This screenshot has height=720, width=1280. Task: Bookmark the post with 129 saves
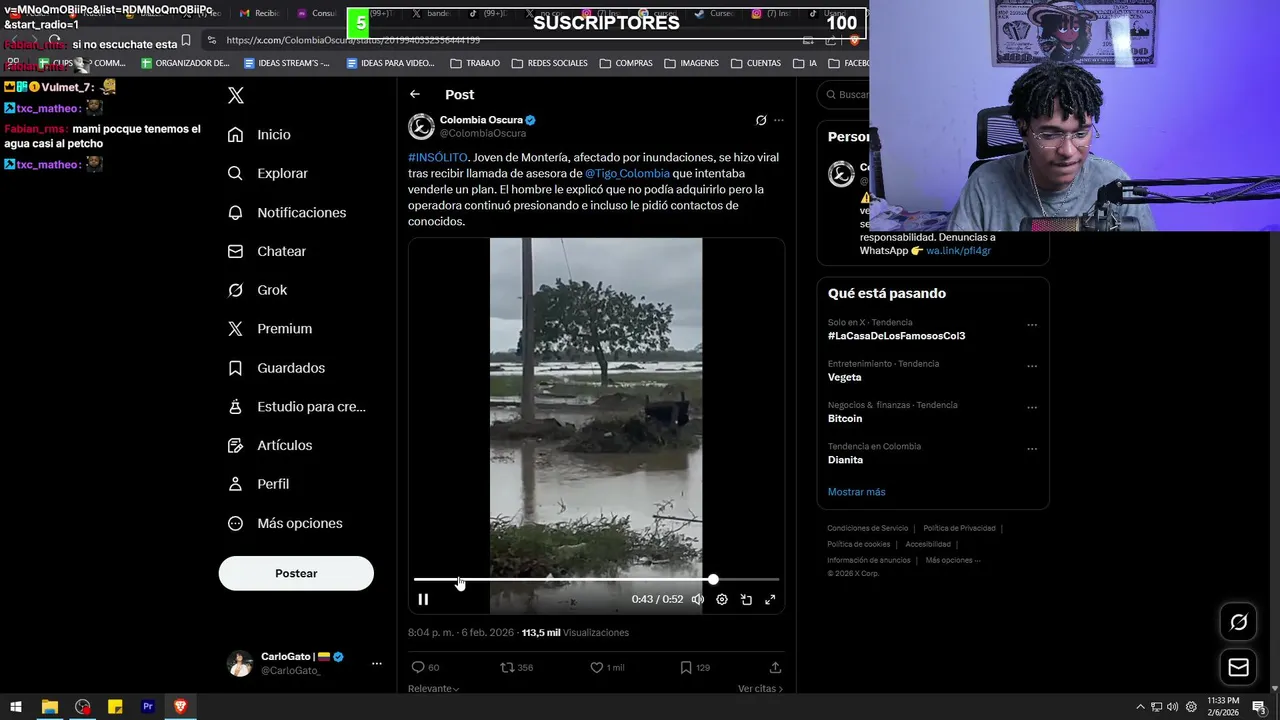(x=695, y=667)
